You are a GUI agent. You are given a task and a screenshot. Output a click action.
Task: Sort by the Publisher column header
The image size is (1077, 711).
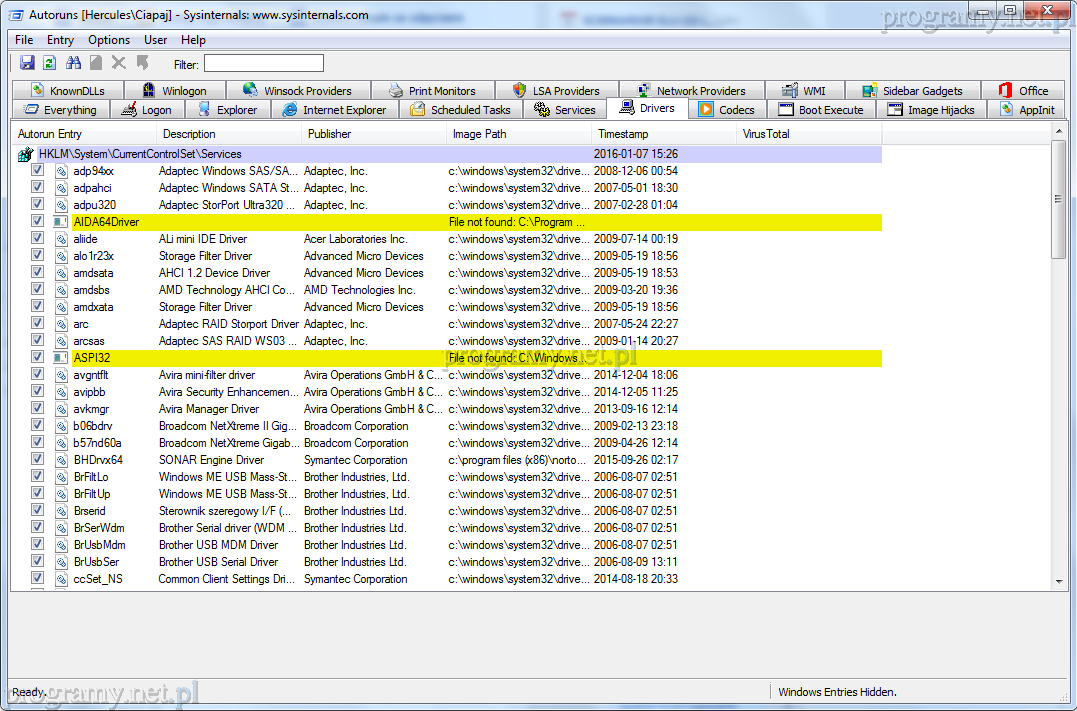[330, 134]
